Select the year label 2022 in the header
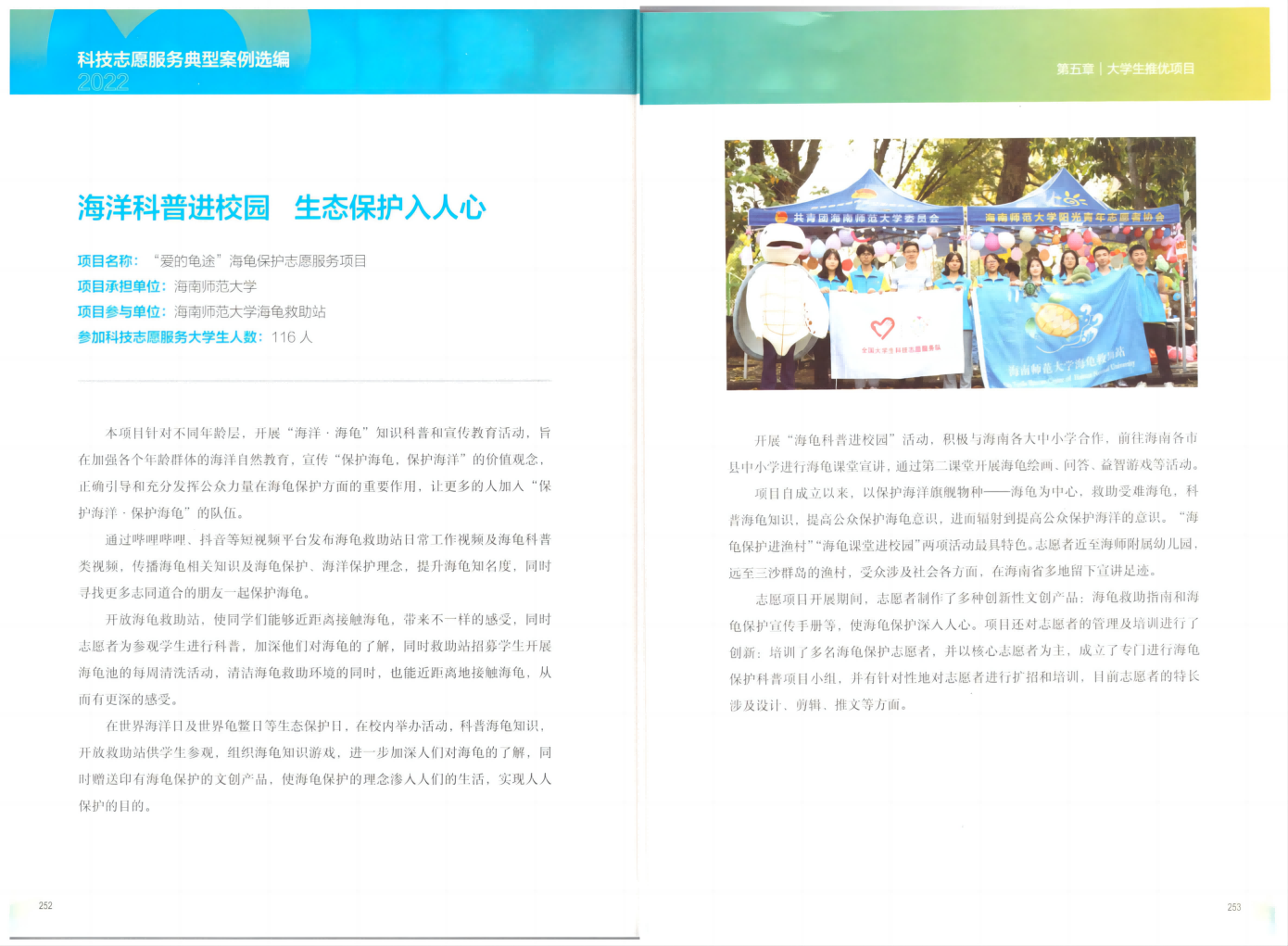This screenshot has height=946, width=1288. point(102,83)
